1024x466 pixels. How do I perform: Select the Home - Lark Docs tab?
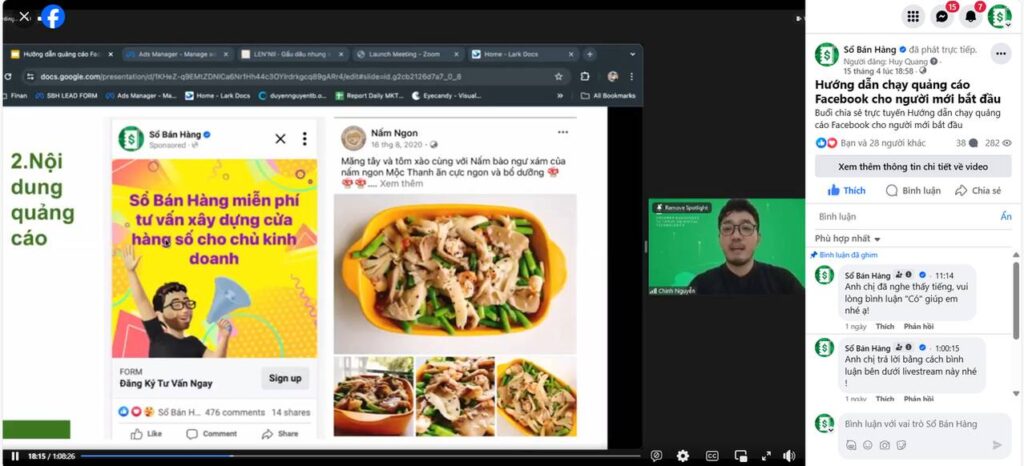[x=522, y=54]
